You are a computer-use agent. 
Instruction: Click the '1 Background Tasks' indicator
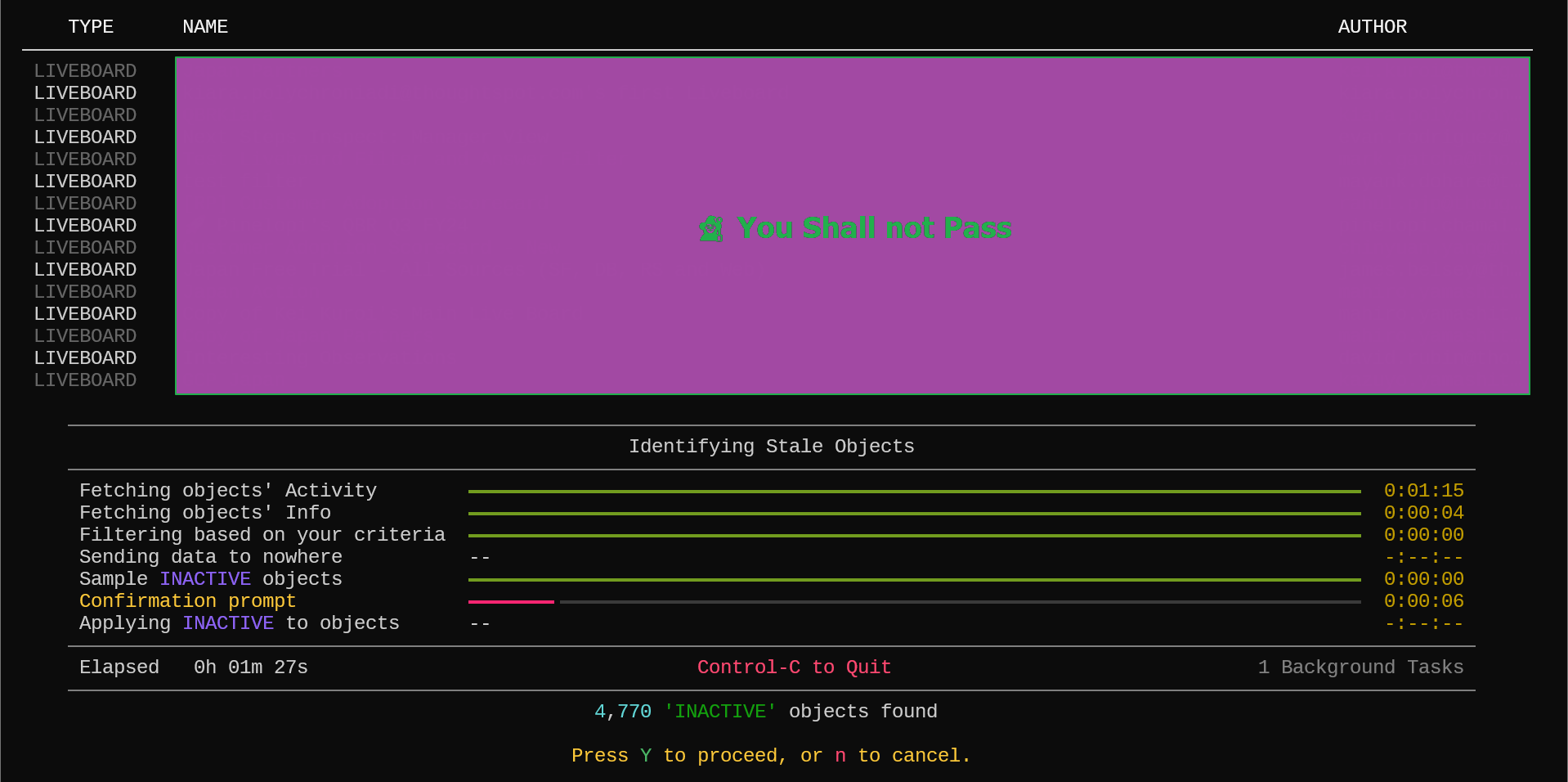click(x=1361, y=667)
